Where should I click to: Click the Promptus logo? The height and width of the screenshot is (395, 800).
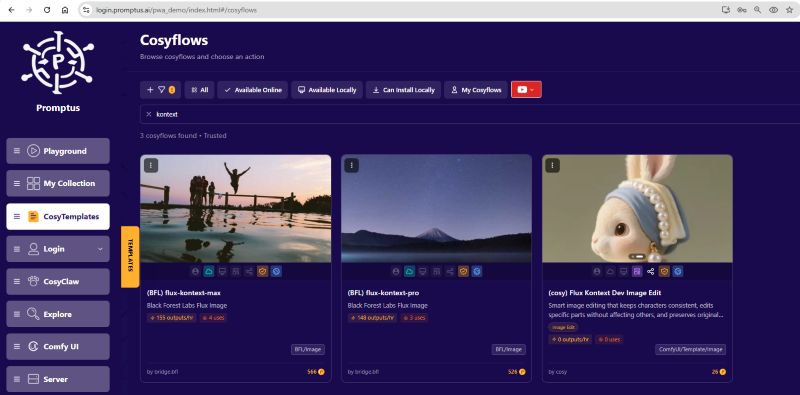tap(58, 62)
